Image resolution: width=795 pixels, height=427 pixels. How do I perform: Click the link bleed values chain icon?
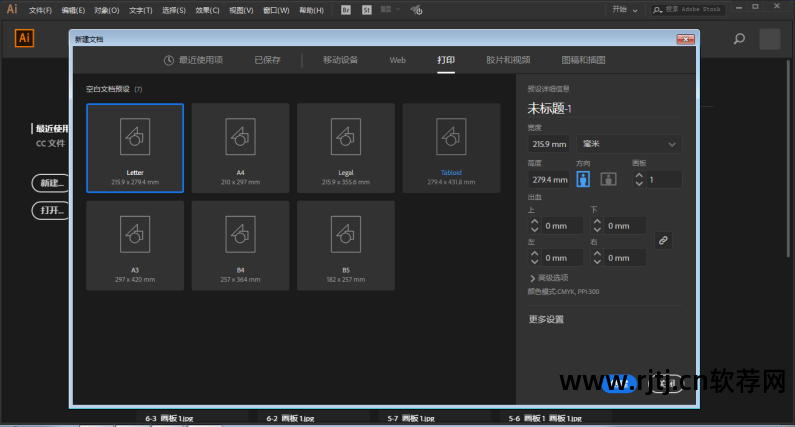click(x=663, y=240)
